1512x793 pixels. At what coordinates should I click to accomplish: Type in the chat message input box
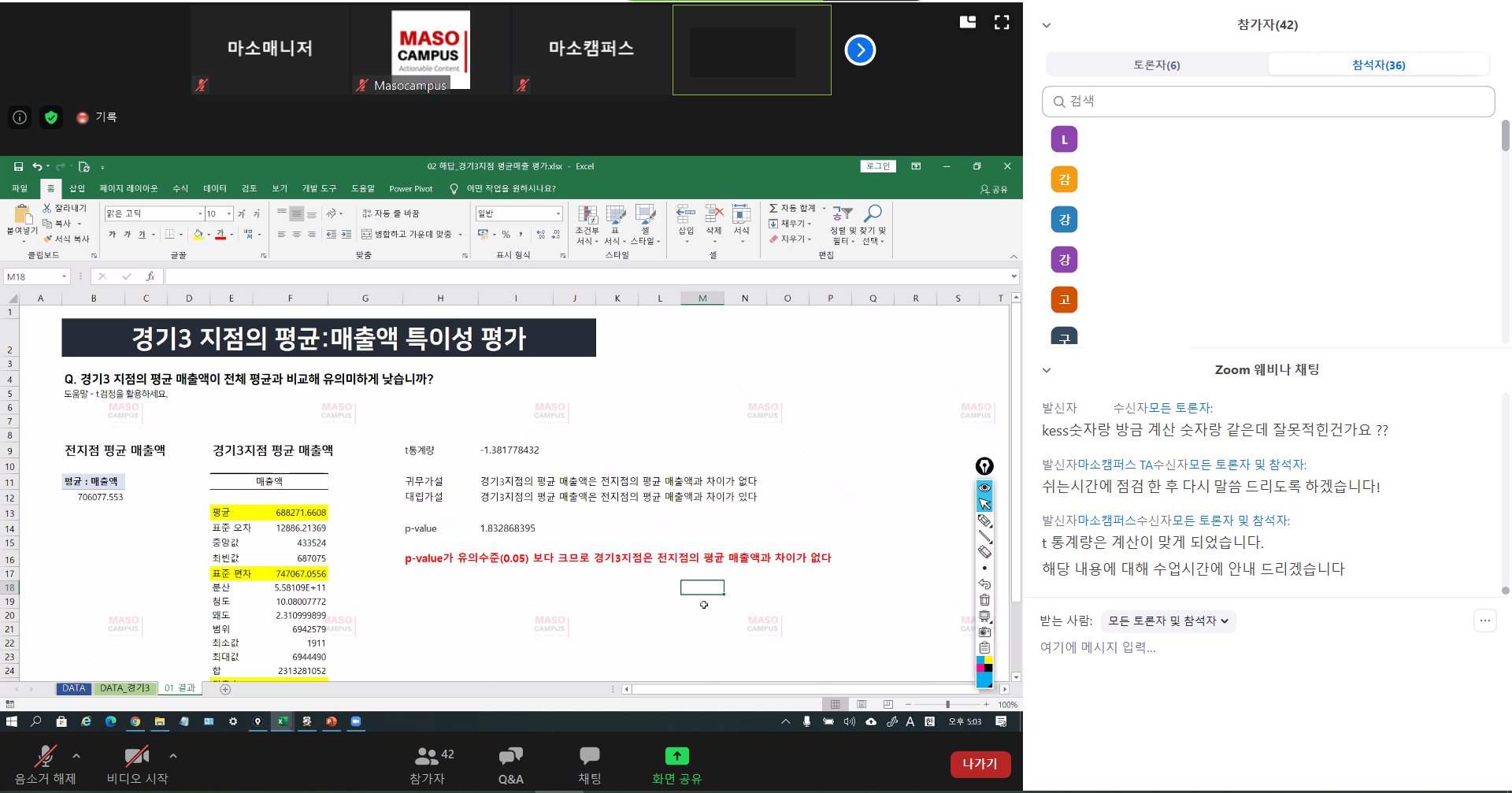pyautogui.click(x=1260, y=647)
